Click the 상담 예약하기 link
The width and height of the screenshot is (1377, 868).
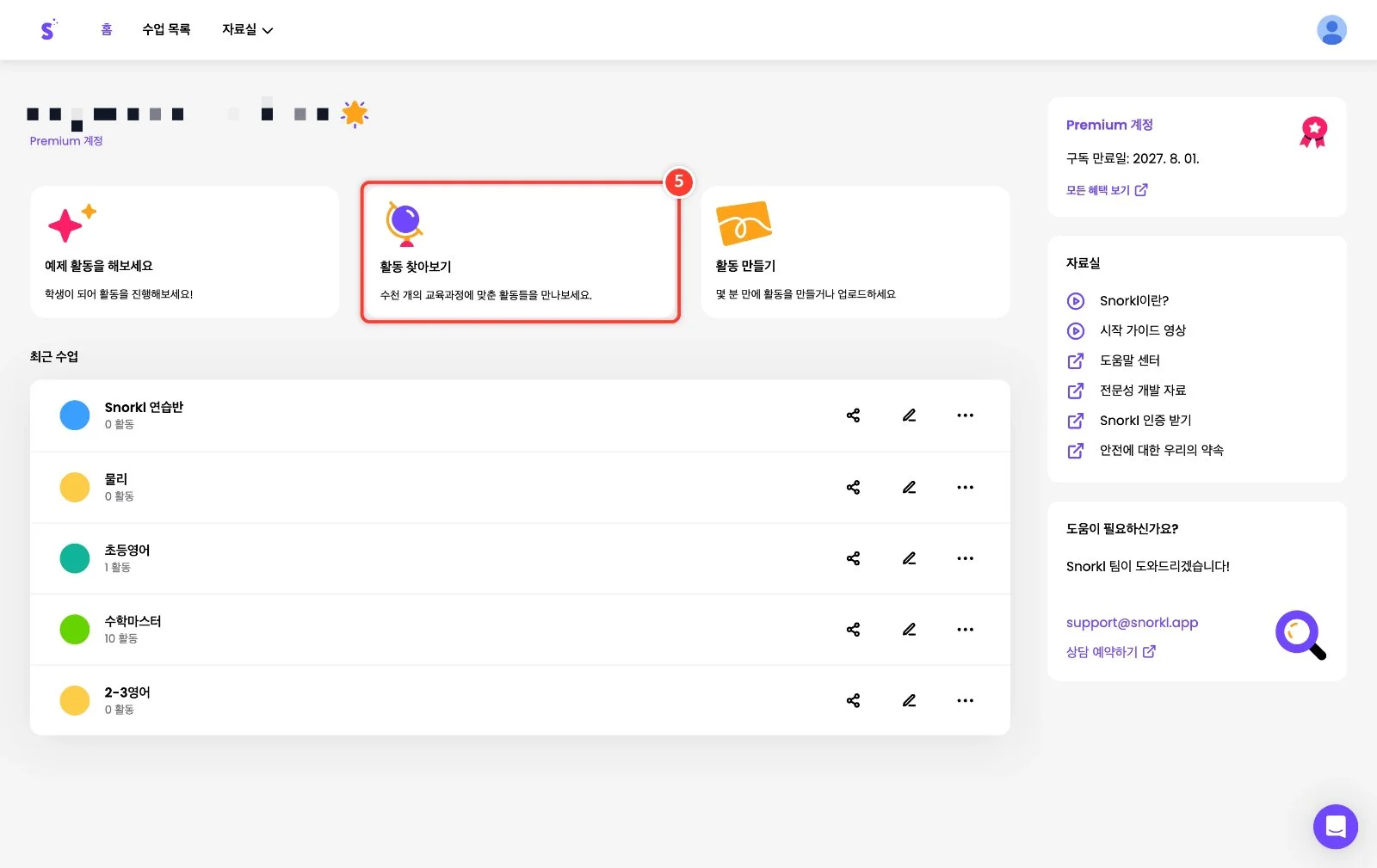click(1111, 652)
